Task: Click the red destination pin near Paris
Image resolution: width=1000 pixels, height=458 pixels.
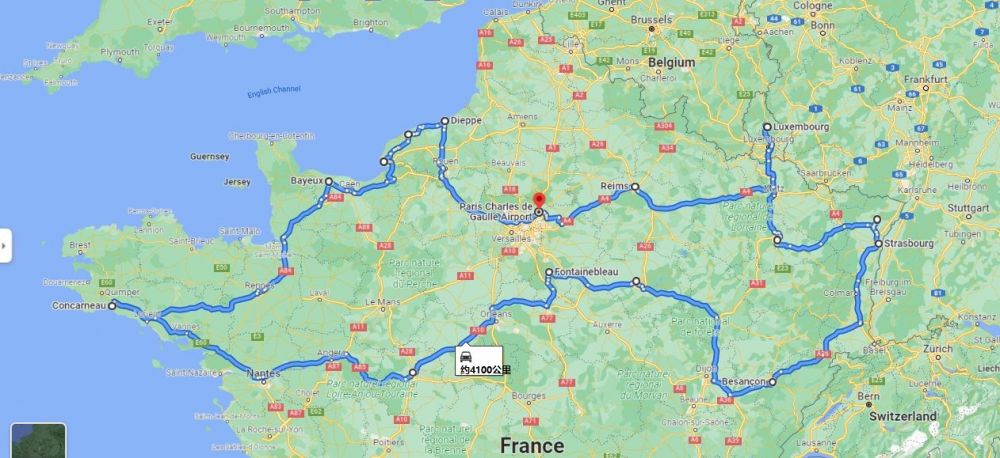Action: (539, 200)
